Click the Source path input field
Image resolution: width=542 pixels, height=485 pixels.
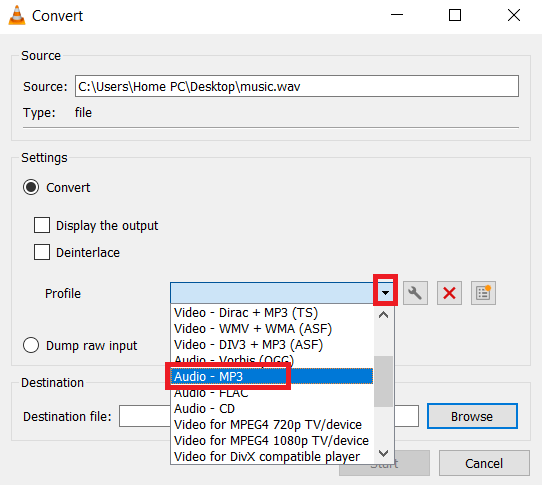(x=297, y=86)
